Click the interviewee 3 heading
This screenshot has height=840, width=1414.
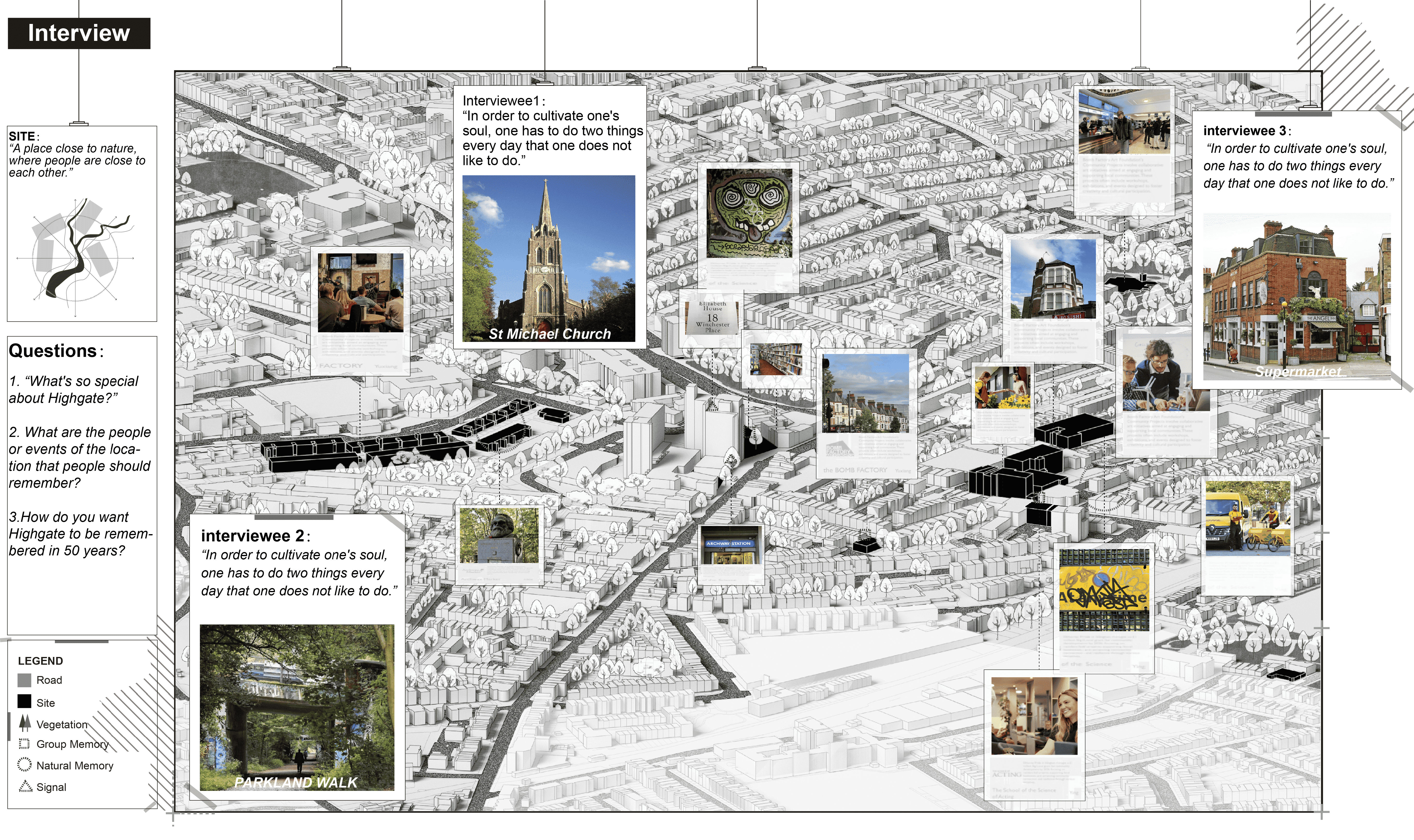pos(1244,131)
